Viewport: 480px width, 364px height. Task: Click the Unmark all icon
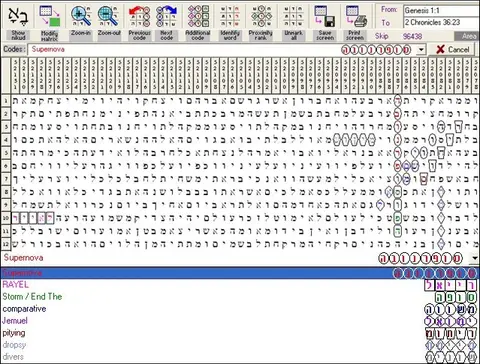coord(293,16)
